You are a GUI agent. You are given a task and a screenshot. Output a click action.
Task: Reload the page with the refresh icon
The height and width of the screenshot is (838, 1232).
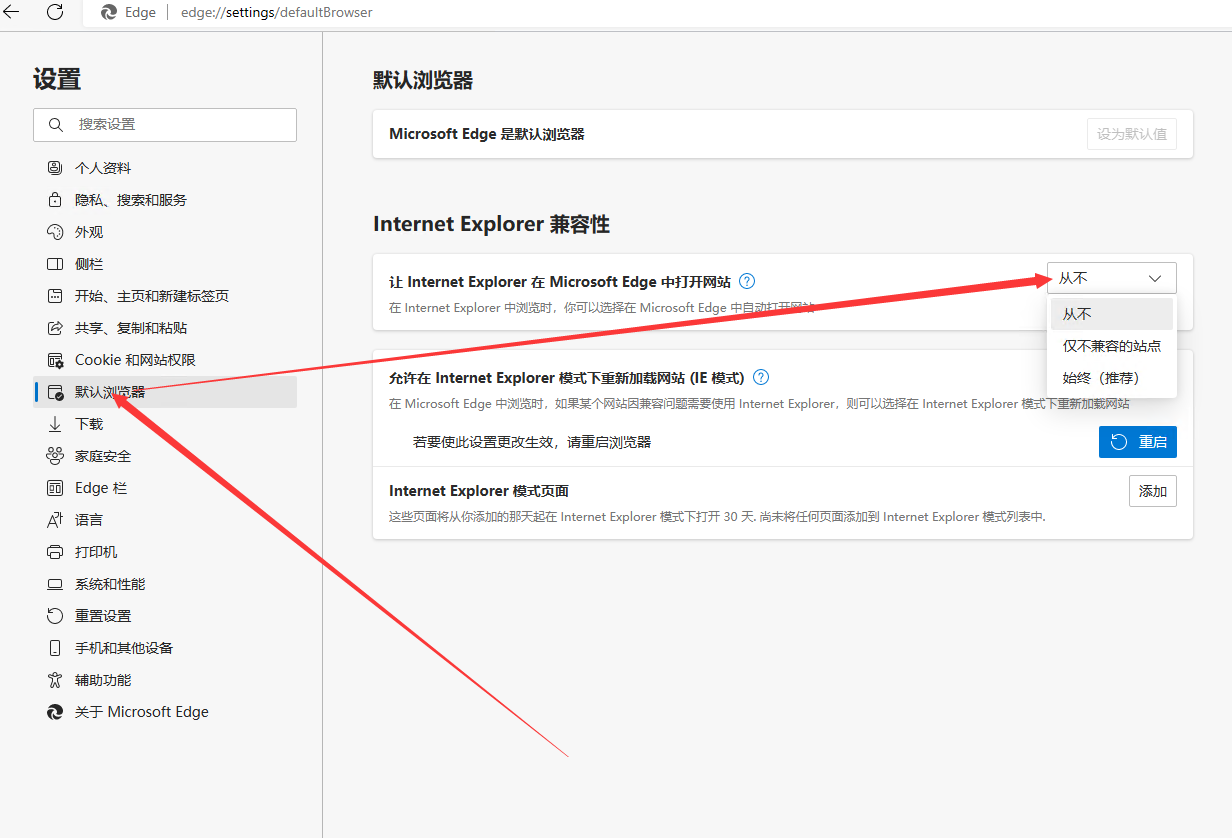(56, 13)
